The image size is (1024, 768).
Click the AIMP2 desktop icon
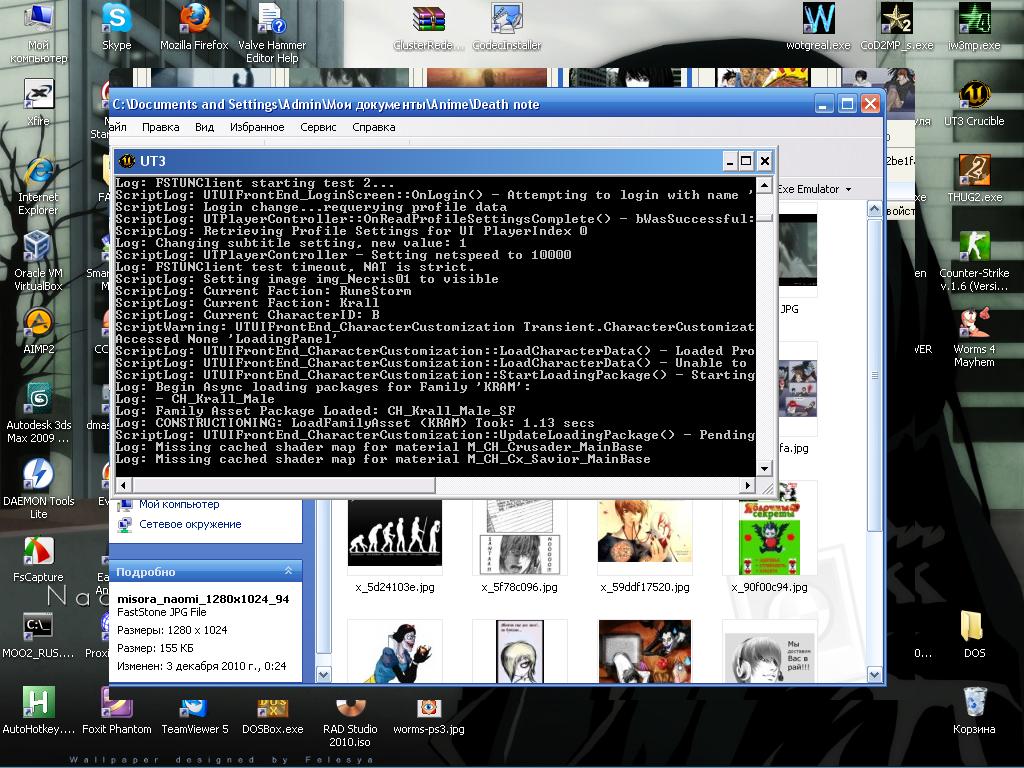click(x=38, y=323)
